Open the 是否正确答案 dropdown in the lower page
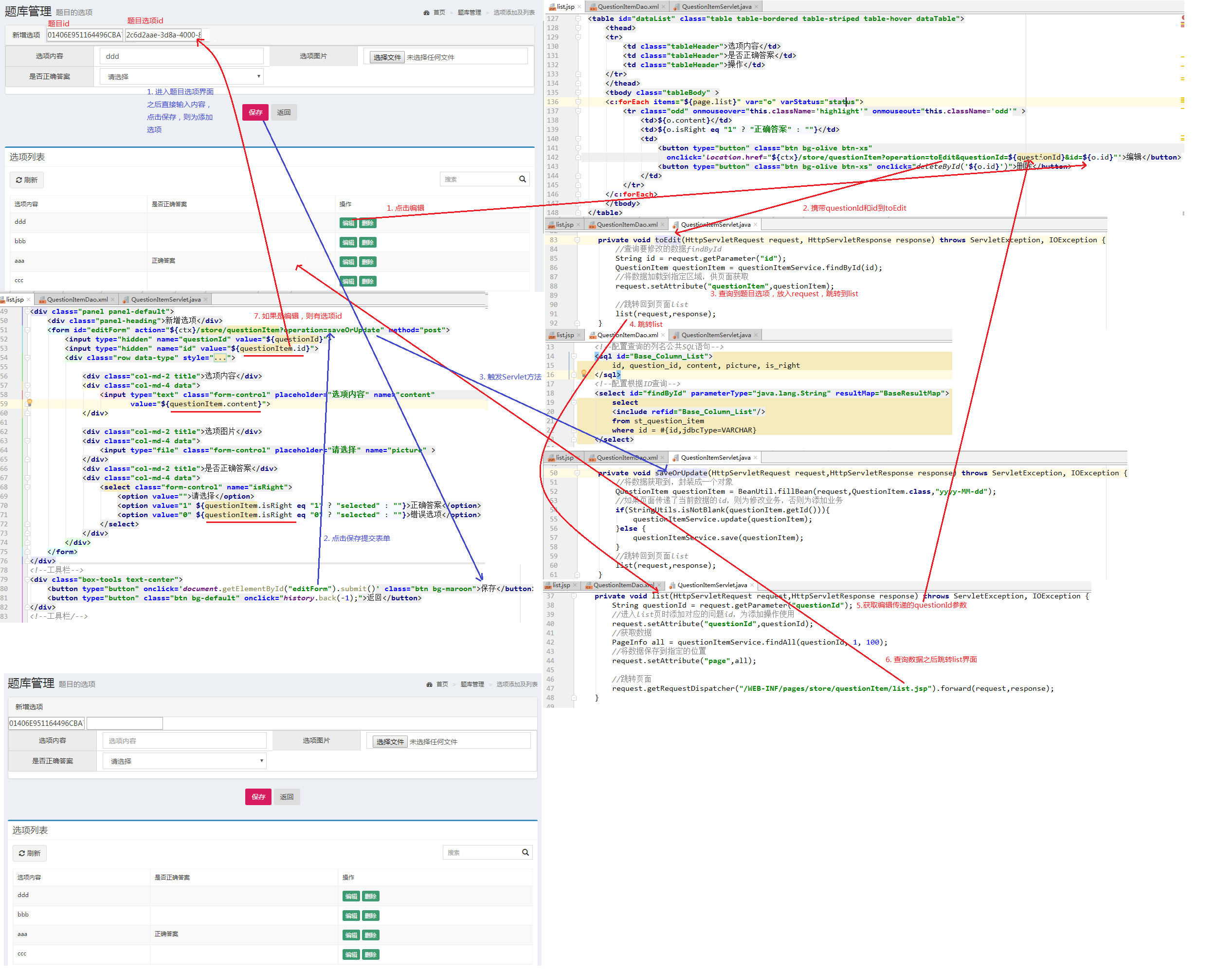Screen dimensions: 1232x971 (184, 761)
